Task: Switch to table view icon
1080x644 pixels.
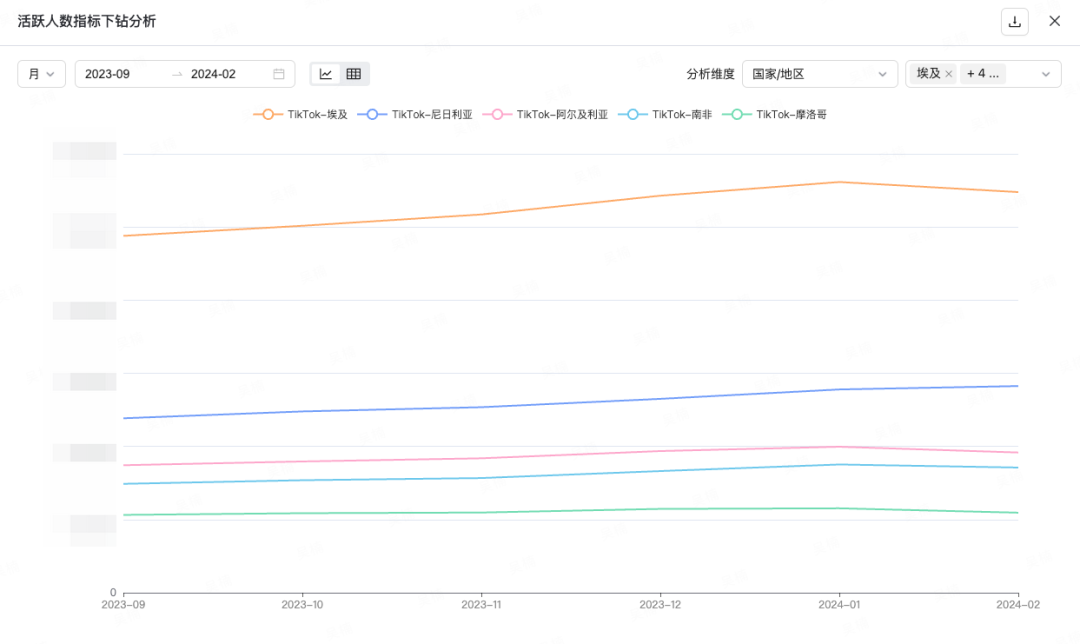Action: click(354, 74)
